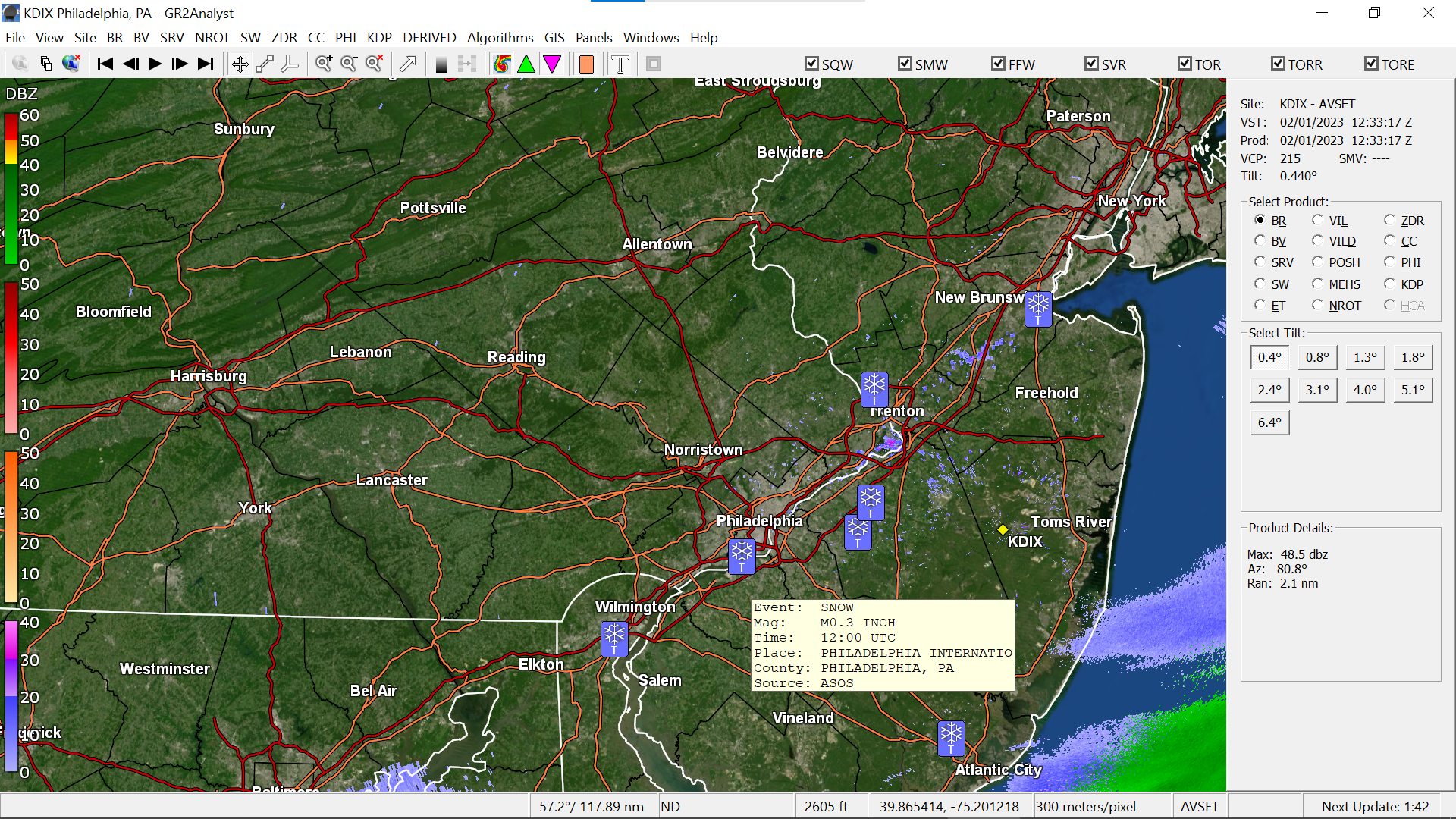
Task: Click snow report icon above Trenton
Action: 874,389
